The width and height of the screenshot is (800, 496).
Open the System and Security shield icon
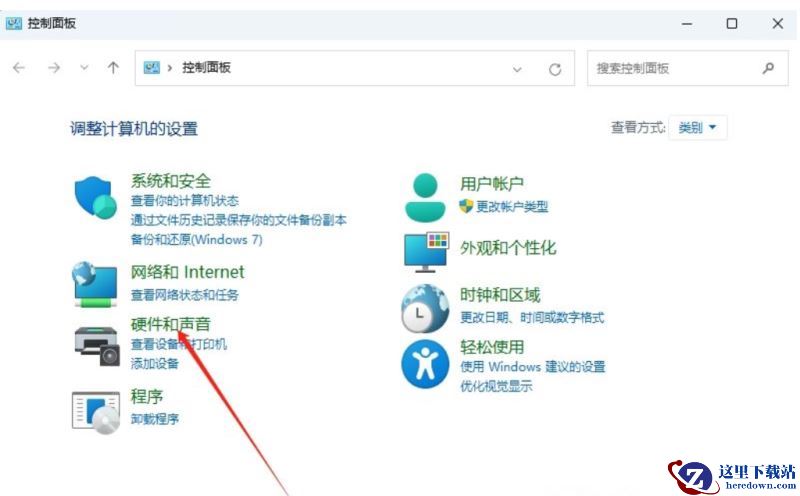[95, 197]
